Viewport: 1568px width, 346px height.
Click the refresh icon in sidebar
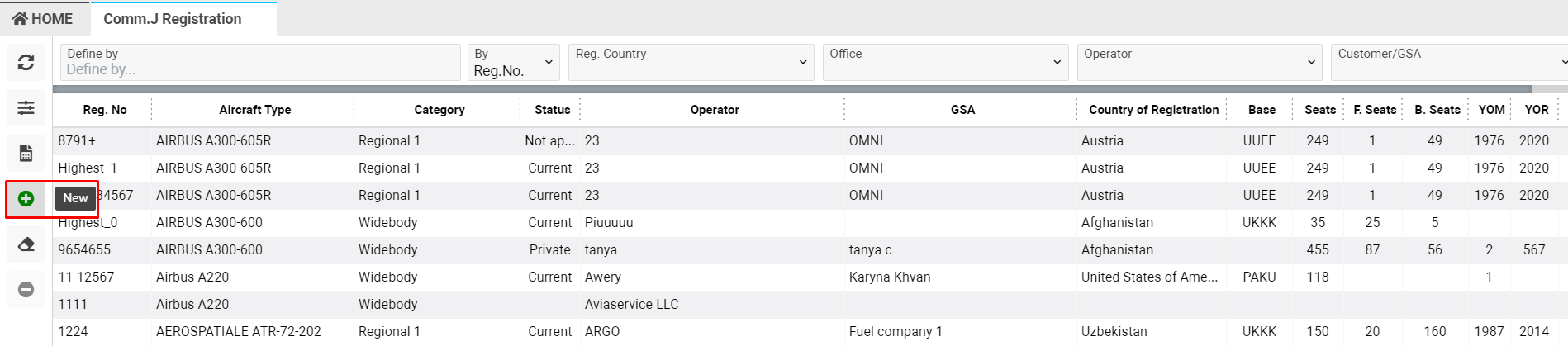[x=26, y=62]
